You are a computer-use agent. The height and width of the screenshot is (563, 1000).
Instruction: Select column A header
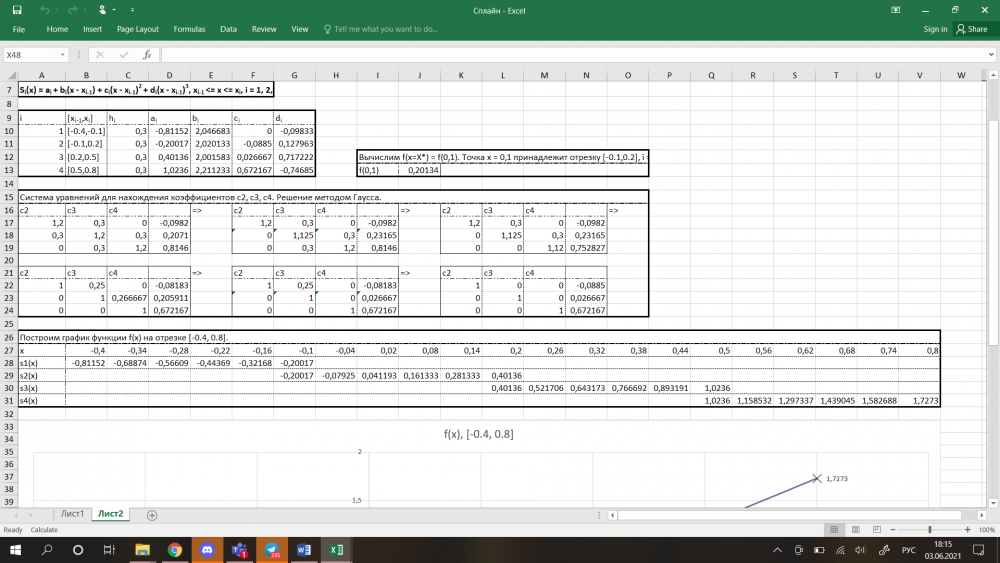[x=41, y=75]
